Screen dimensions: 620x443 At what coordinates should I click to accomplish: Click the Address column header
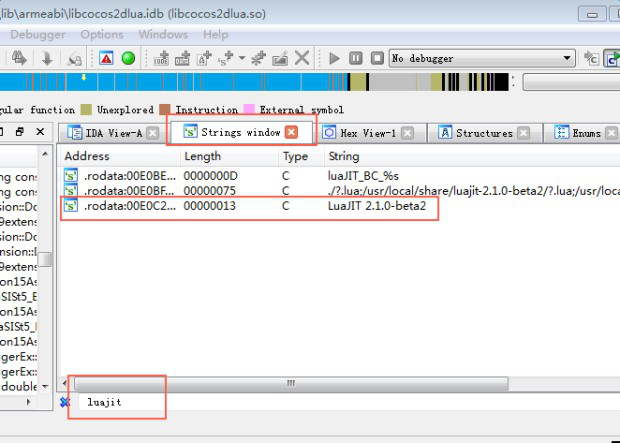[x=120, y=156]
